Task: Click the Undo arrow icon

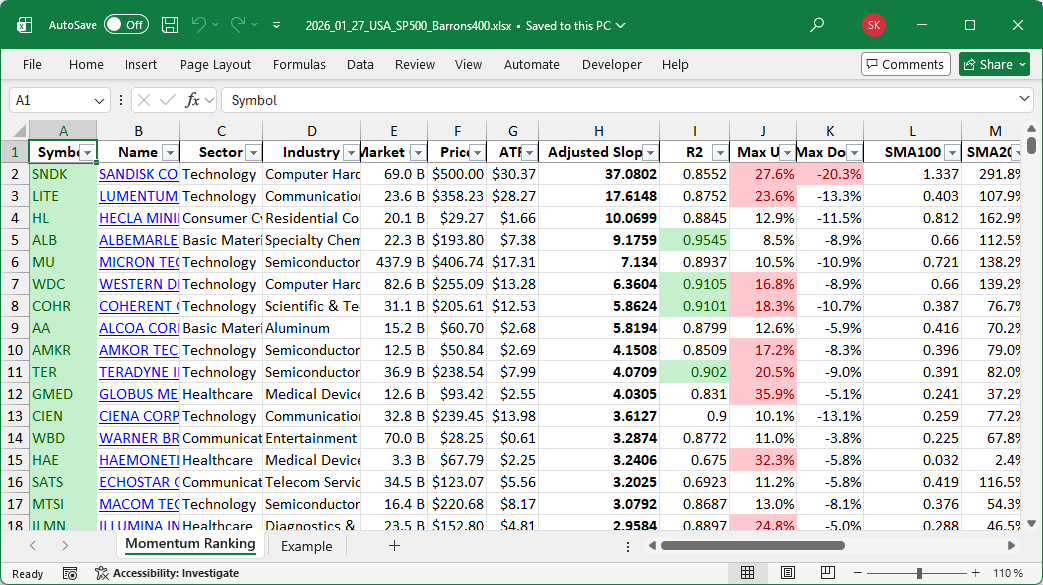Action: [x=199, y=25]
